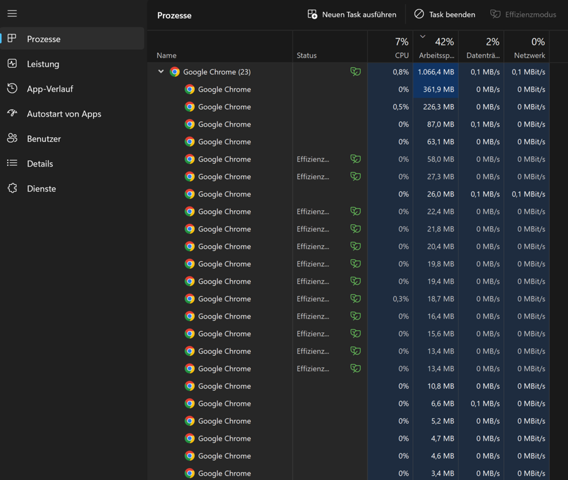The image size is (568, 480).
Task: Open the Benutzer users icon
Action: point(12,138)
